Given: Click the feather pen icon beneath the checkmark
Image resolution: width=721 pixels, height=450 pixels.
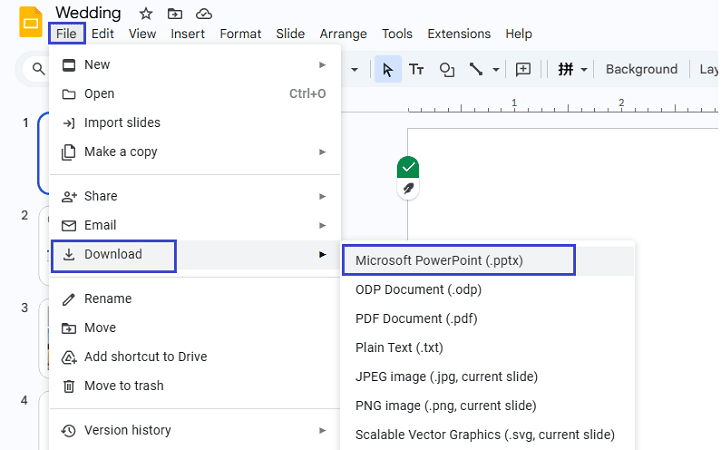Looking at the screenshot, I should (x=408, y=188).
